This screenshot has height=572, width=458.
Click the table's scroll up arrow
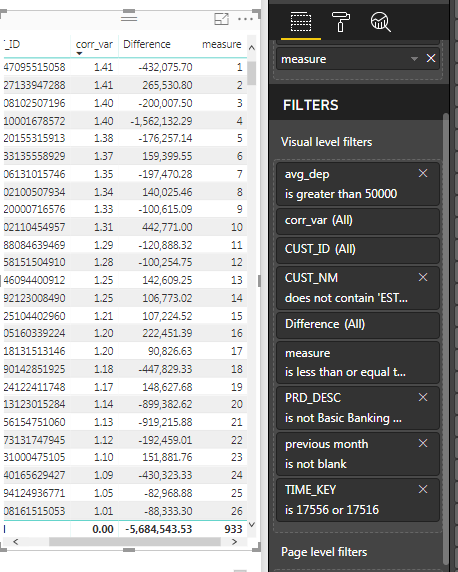point(252,48)
